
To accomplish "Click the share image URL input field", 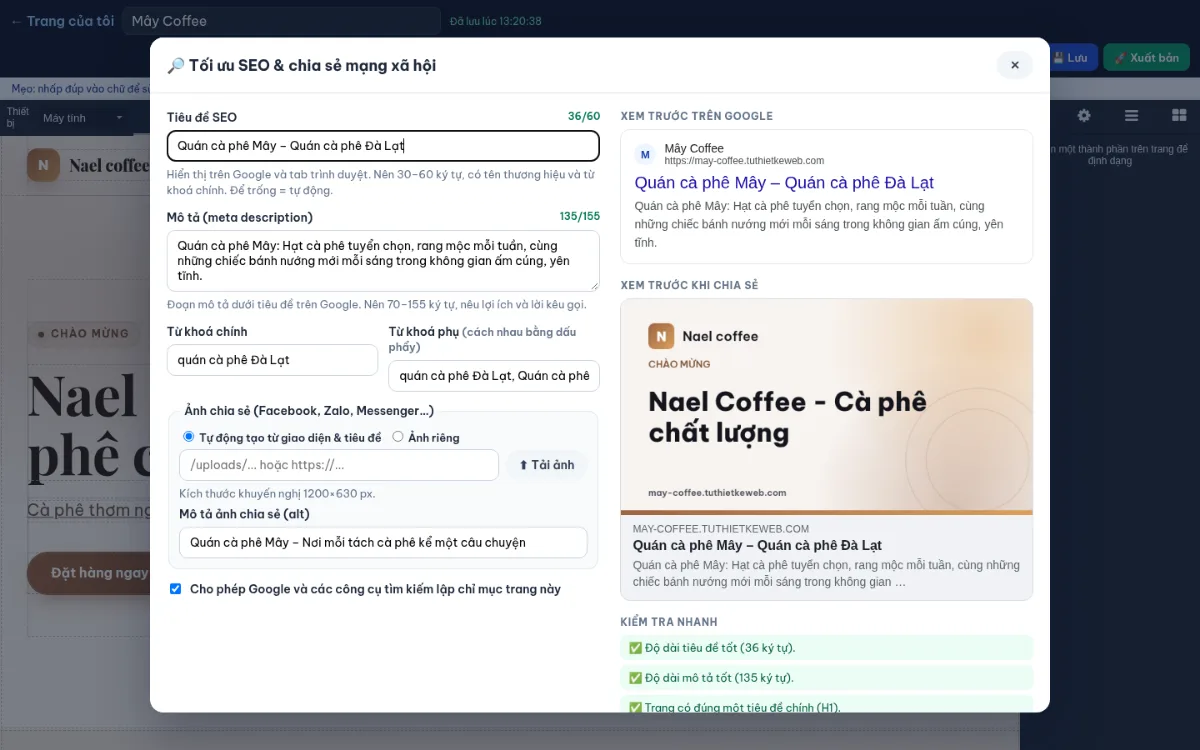I will tap(339, 465).
